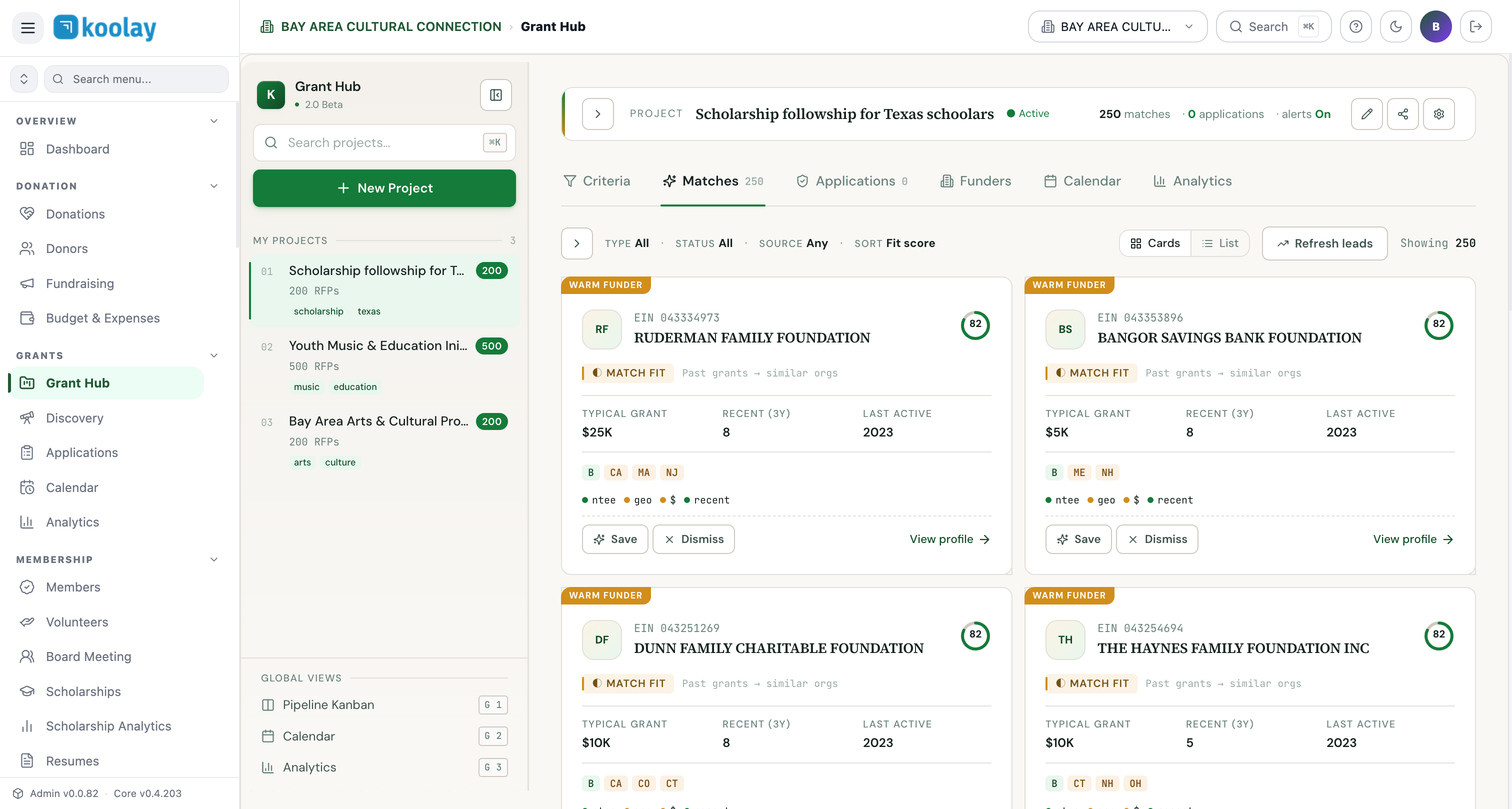Open Dashboard in sidebar

tap(107, 149)
